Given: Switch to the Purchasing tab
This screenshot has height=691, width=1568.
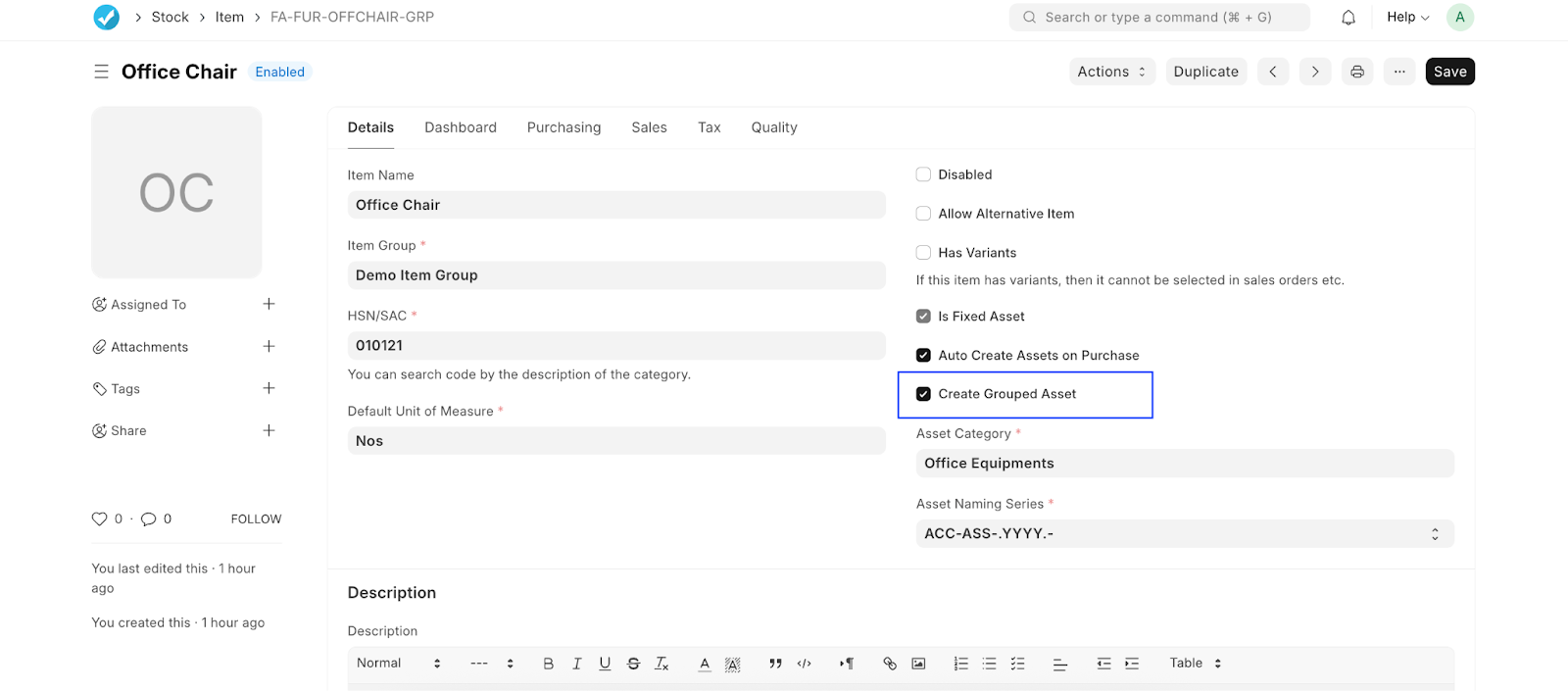Looking at the screenshot, I should (563, 127).
